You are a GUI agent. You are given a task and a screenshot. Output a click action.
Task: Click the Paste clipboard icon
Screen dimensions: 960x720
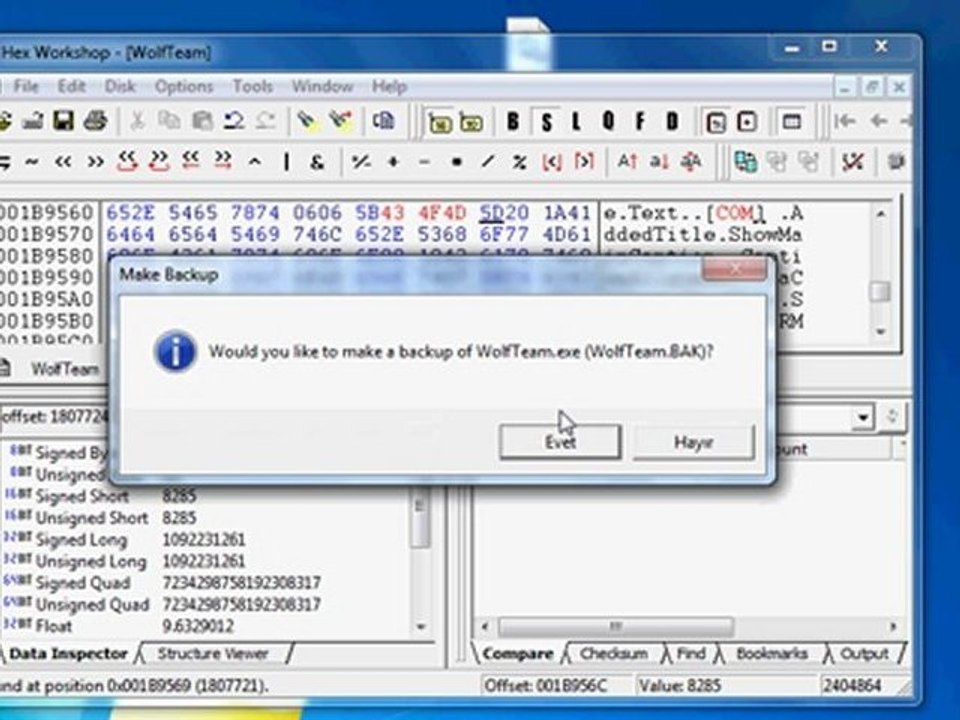tap(201, 121)
